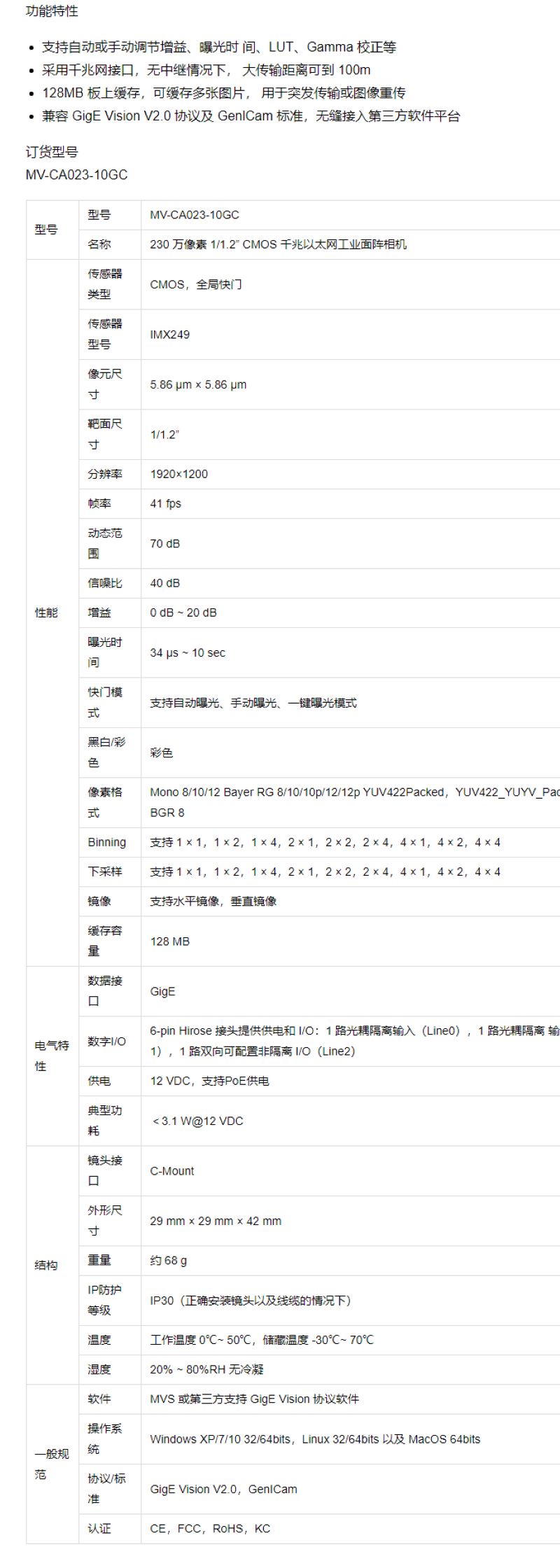Click the 信噪比 label cell

pos(110,583)
